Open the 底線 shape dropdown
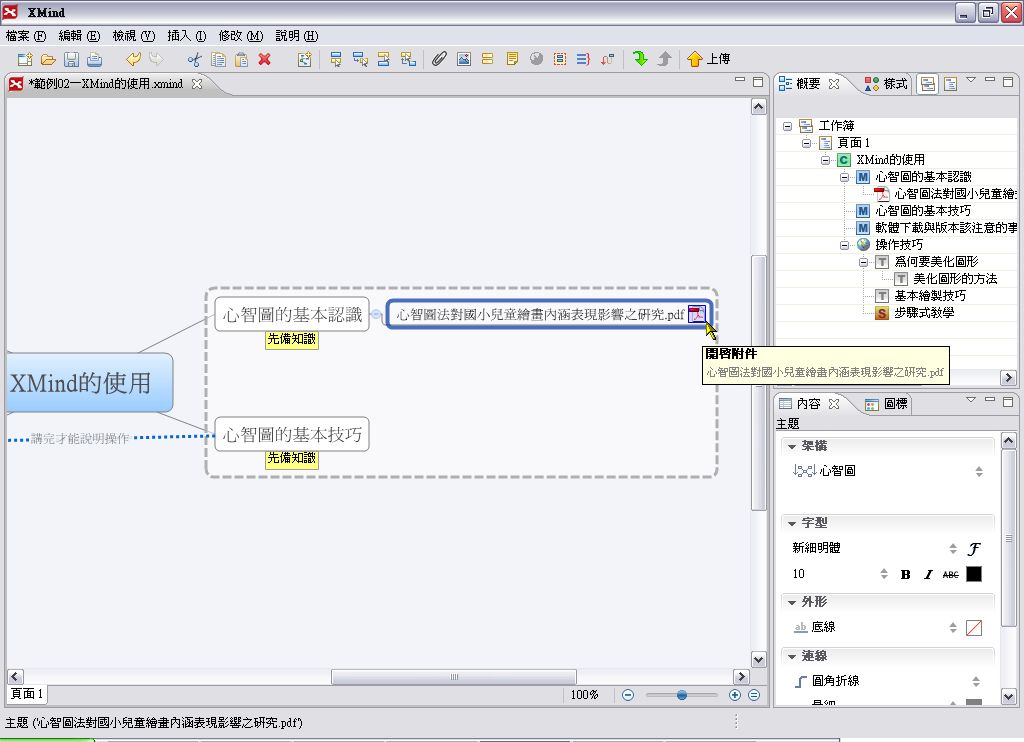 click(x=953, y=628)
